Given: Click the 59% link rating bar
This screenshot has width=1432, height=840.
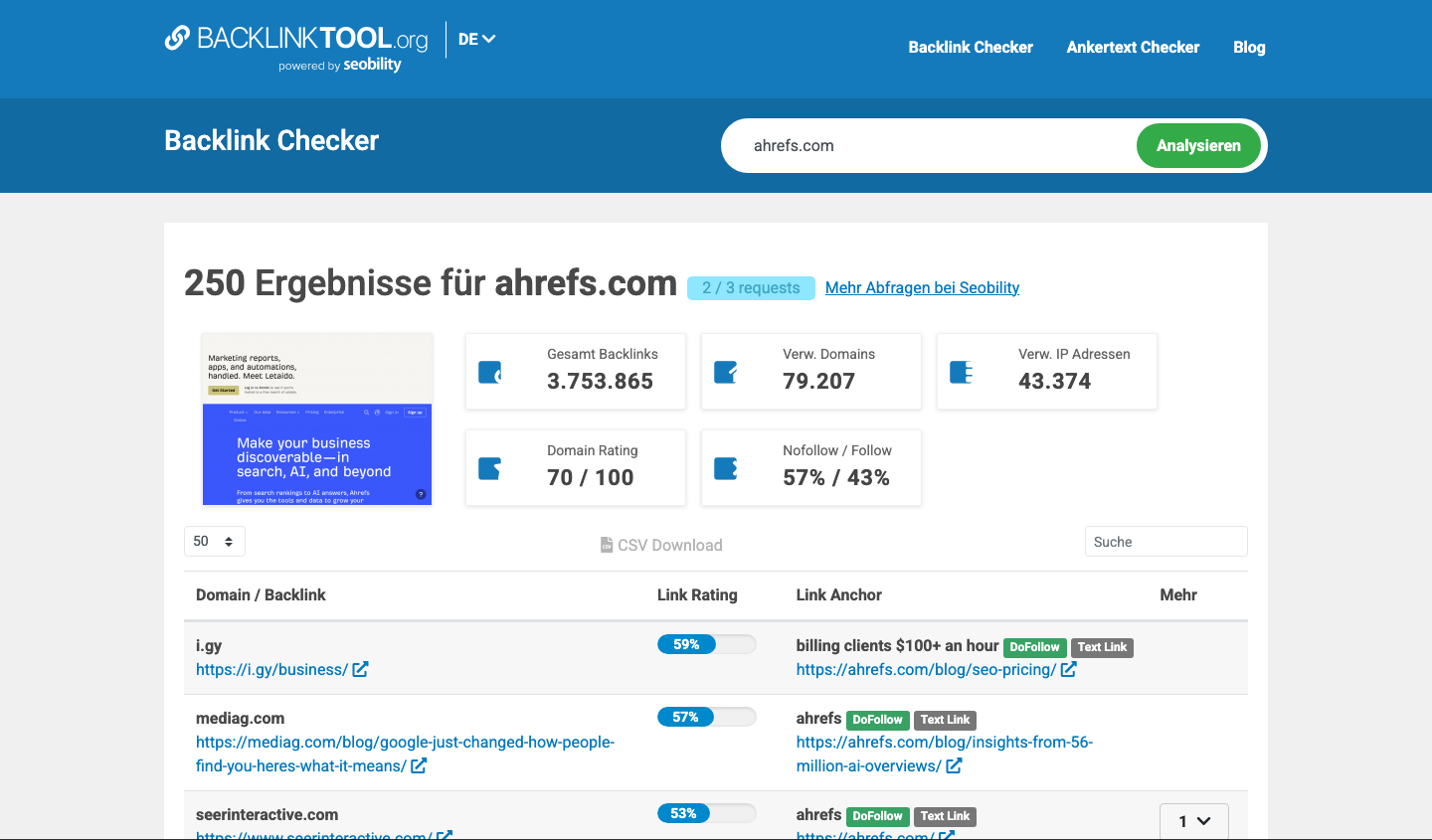Looking at the screenshot, I should coord(707,644).
